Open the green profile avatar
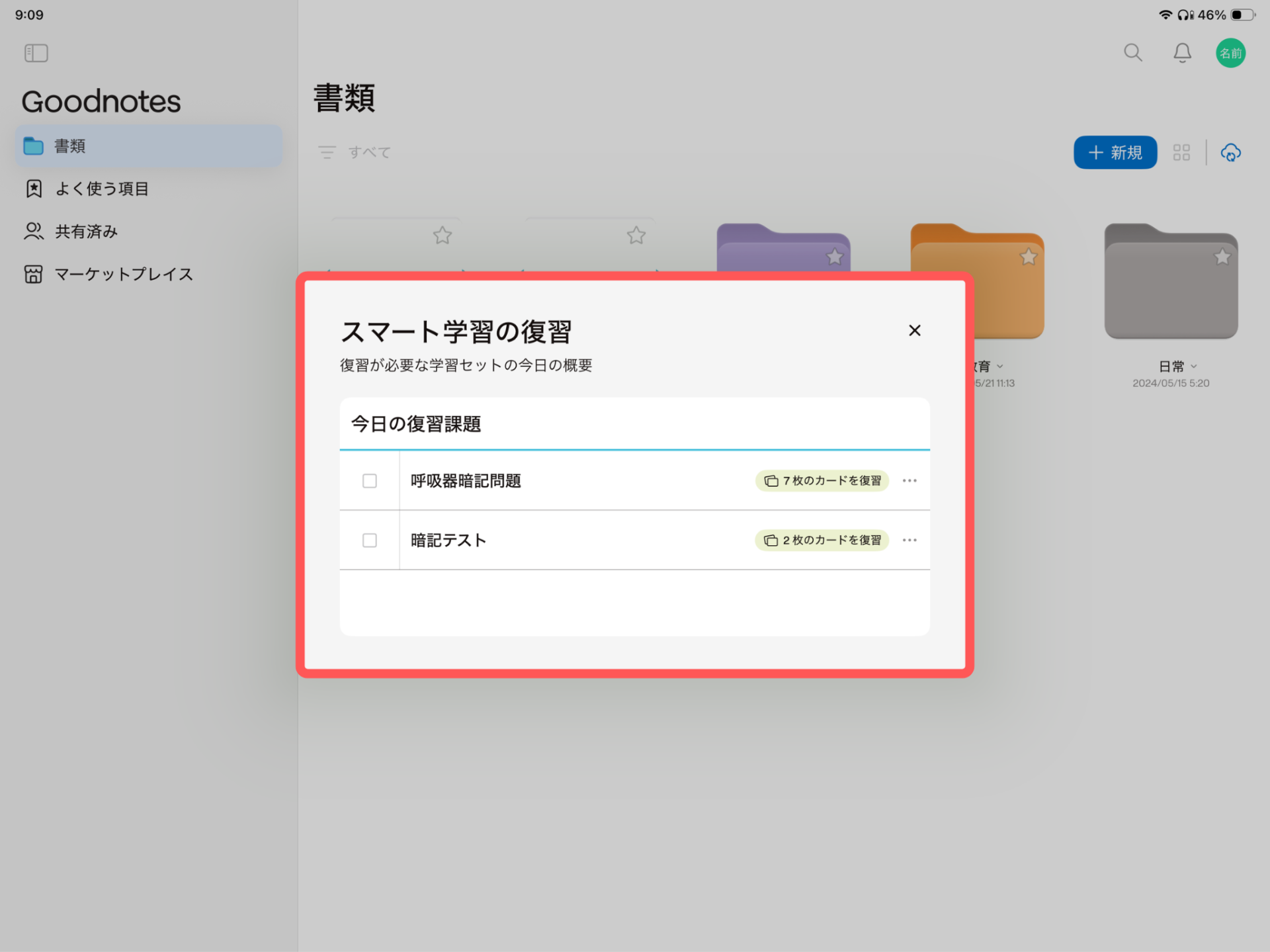 [1230, 53]
